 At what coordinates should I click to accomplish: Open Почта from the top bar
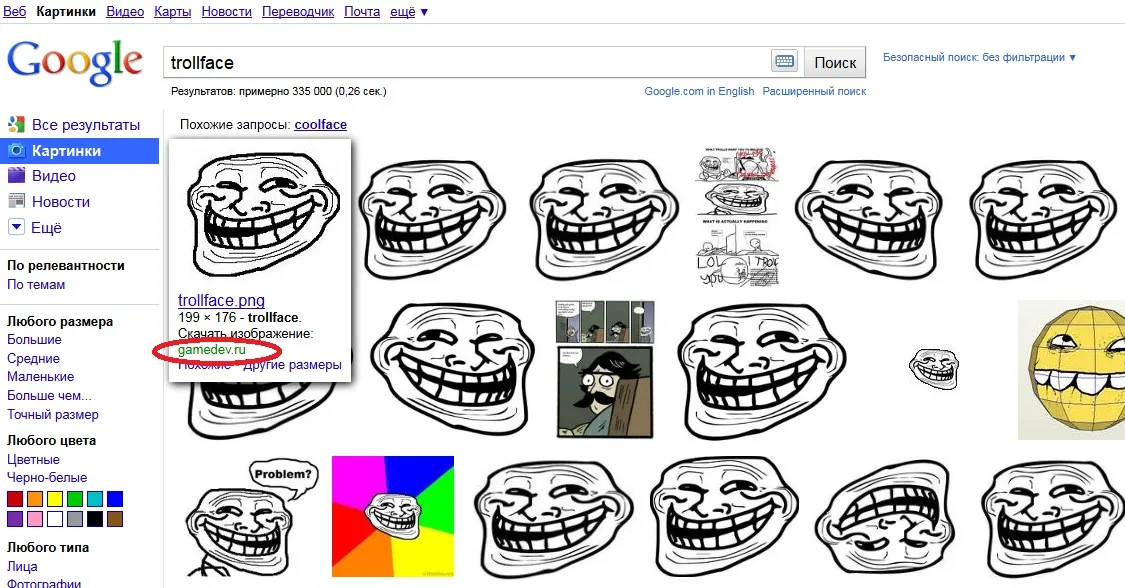[362, 11]
